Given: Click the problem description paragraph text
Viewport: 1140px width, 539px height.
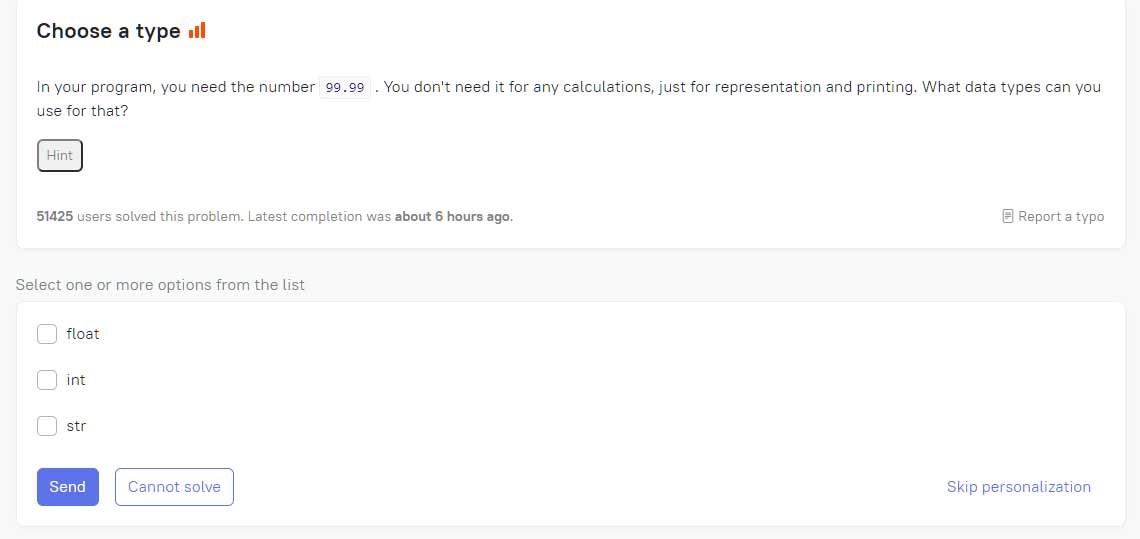Looking at the screenshot, I should [569, 100].
